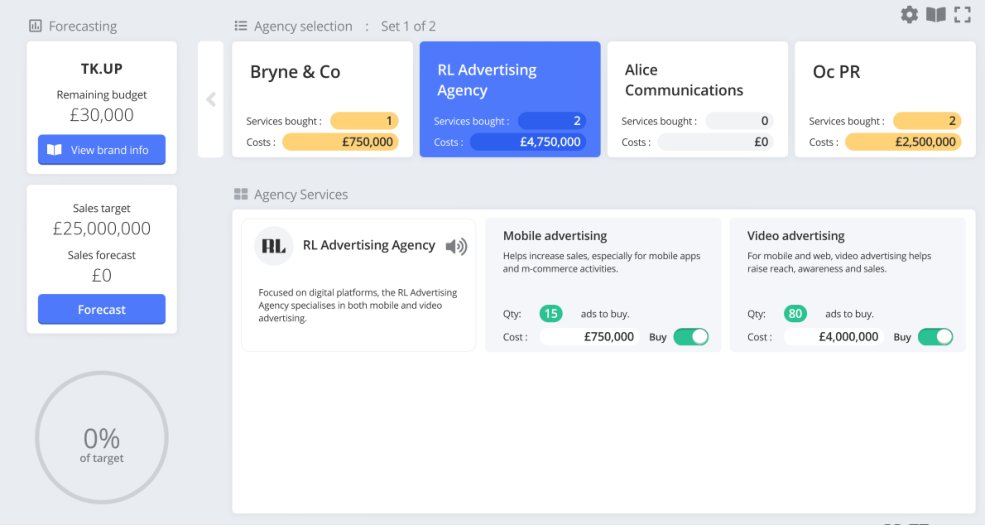The height and width of the screenshot is (525, 985).
Task: Click the Agency selection list icon
Action: (x=241, y=26)
